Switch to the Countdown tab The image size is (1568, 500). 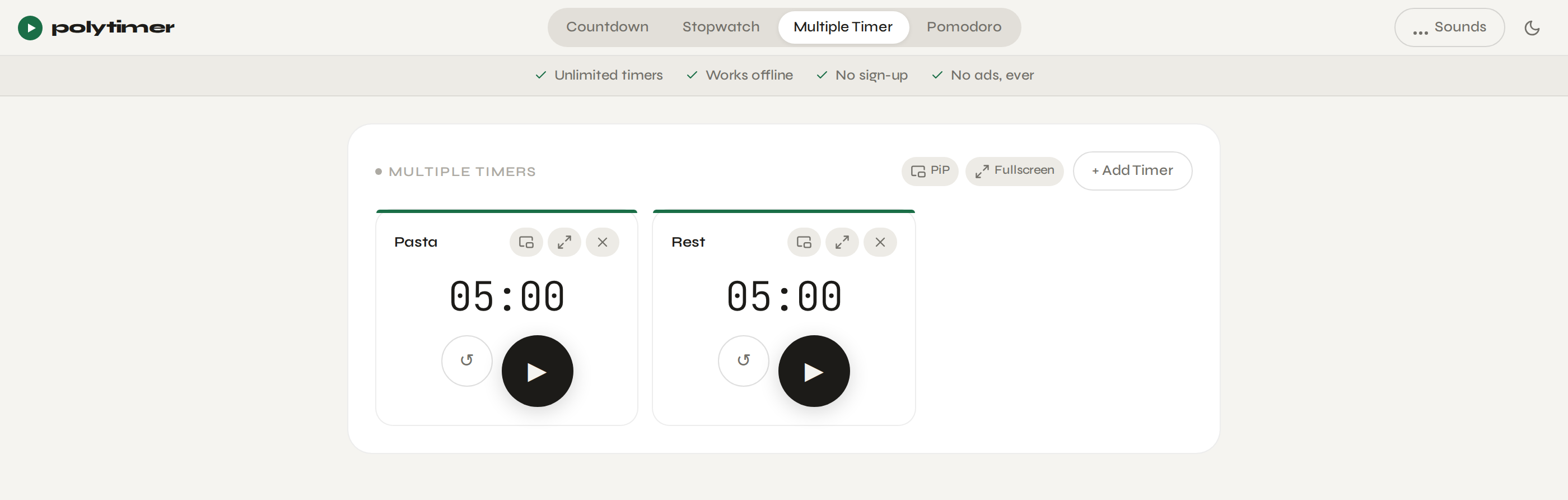[607, 27]
